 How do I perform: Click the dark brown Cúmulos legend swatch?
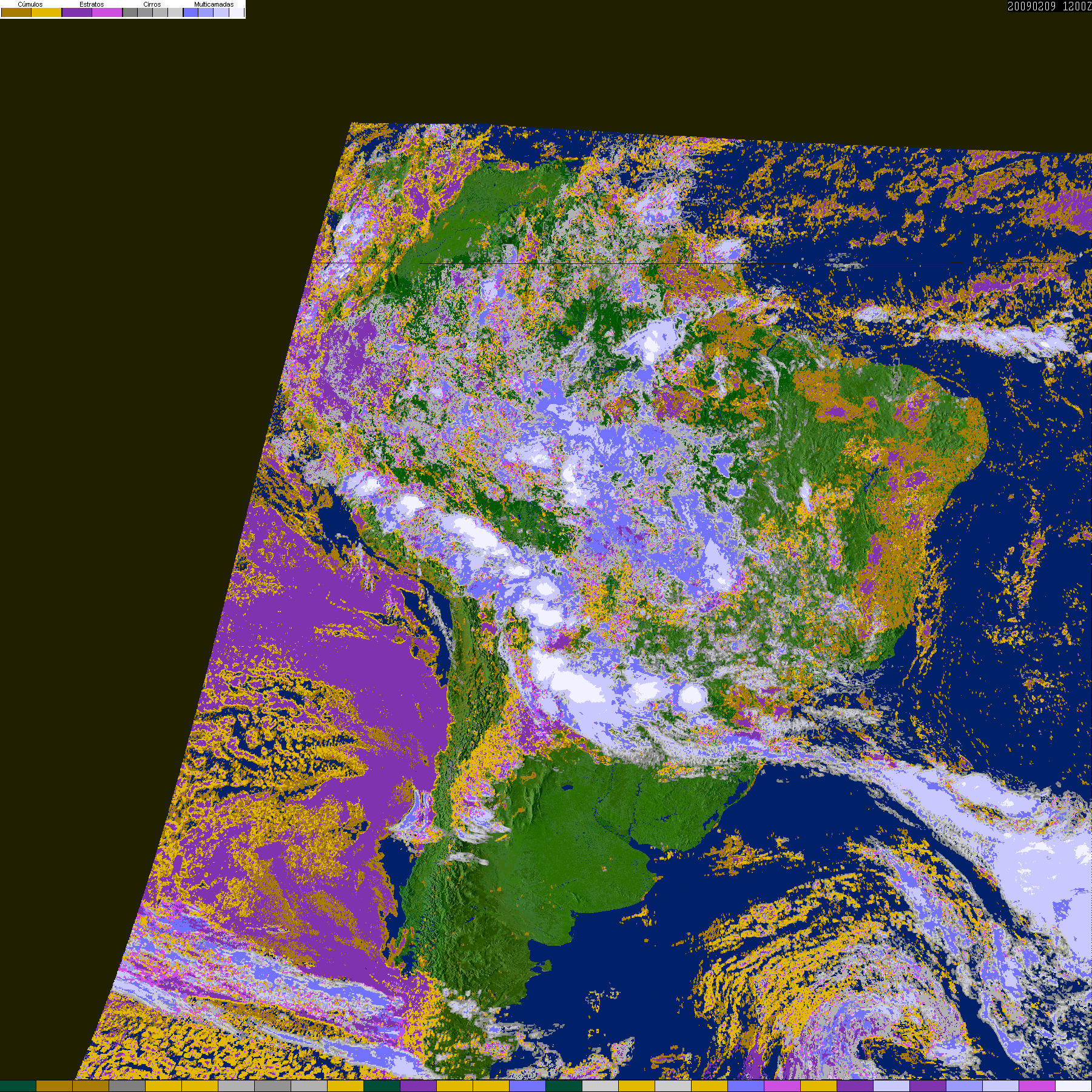(16, 12)
